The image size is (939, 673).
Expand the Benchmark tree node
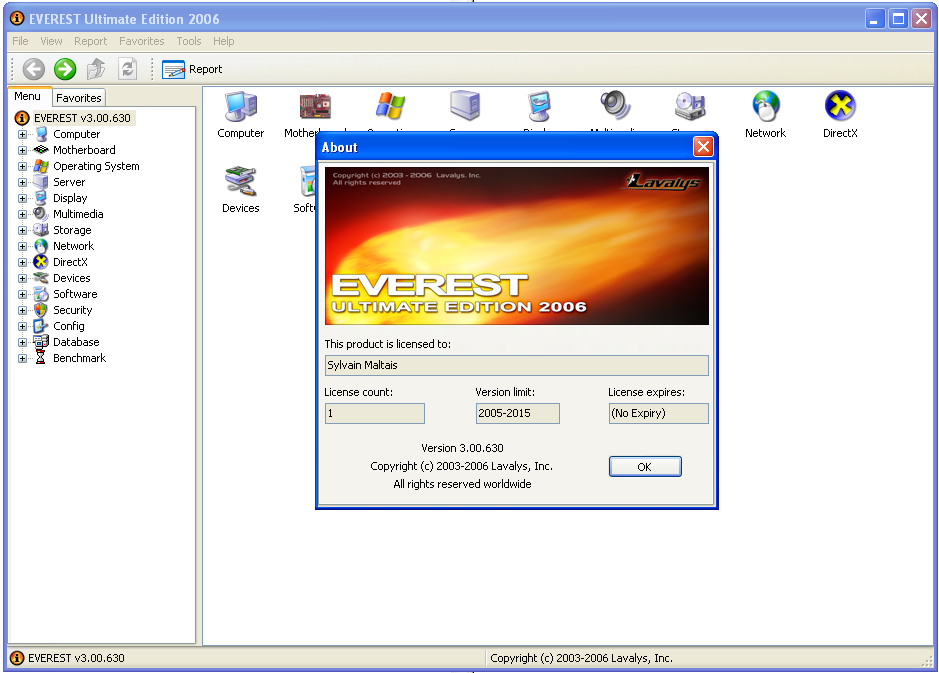(23, 358)
